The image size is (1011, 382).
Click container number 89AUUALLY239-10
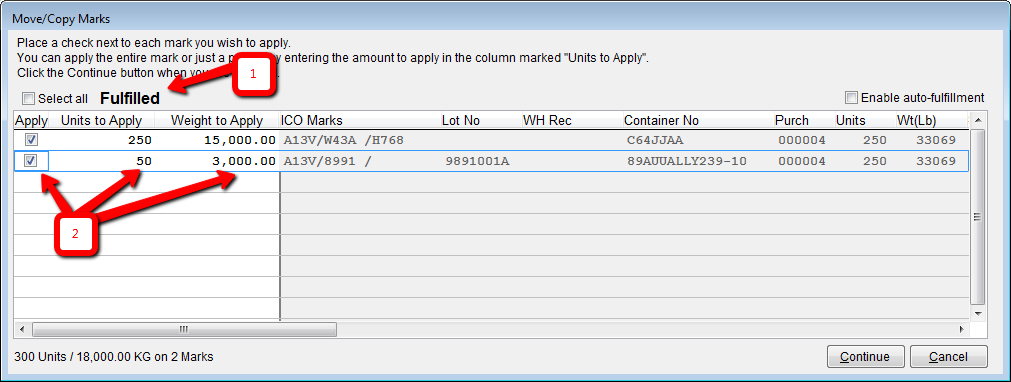687,161
